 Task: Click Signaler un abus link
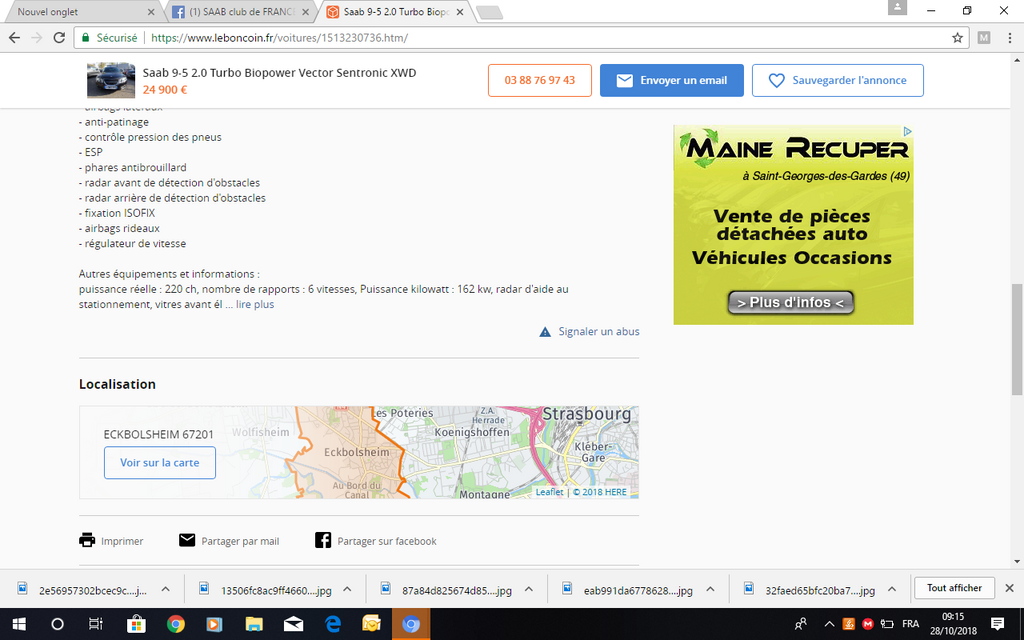(599, 332)
